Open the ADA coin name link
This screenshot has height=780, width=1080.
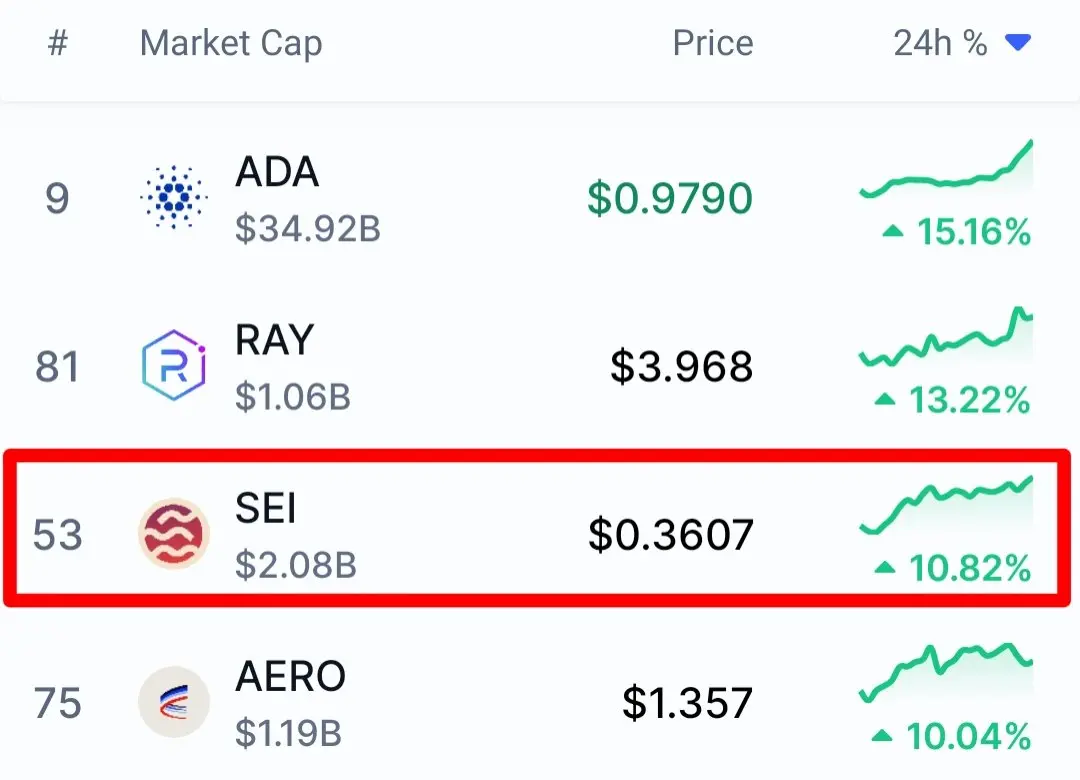277,172
